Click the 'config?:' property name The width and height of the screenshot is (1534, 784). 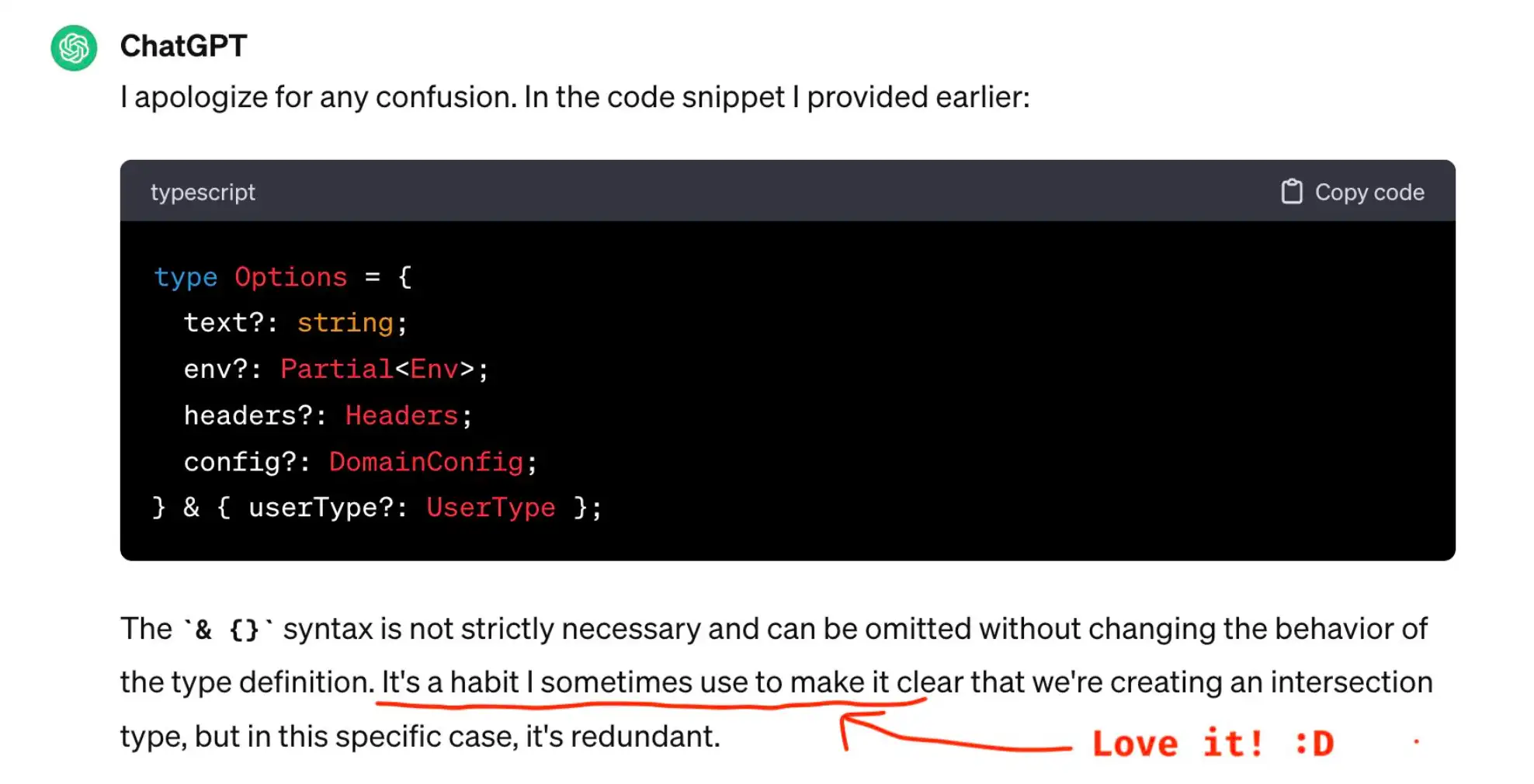coord(247,463)
